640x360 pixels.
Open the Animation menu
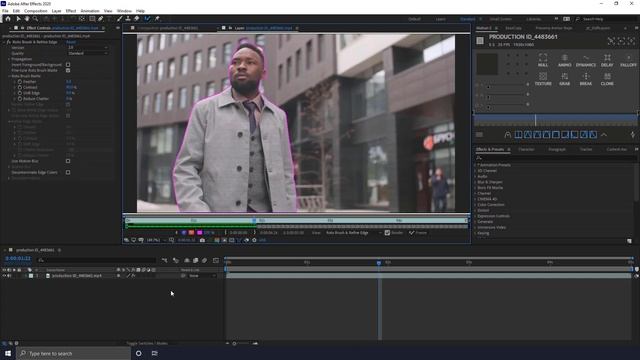[90, 11]
